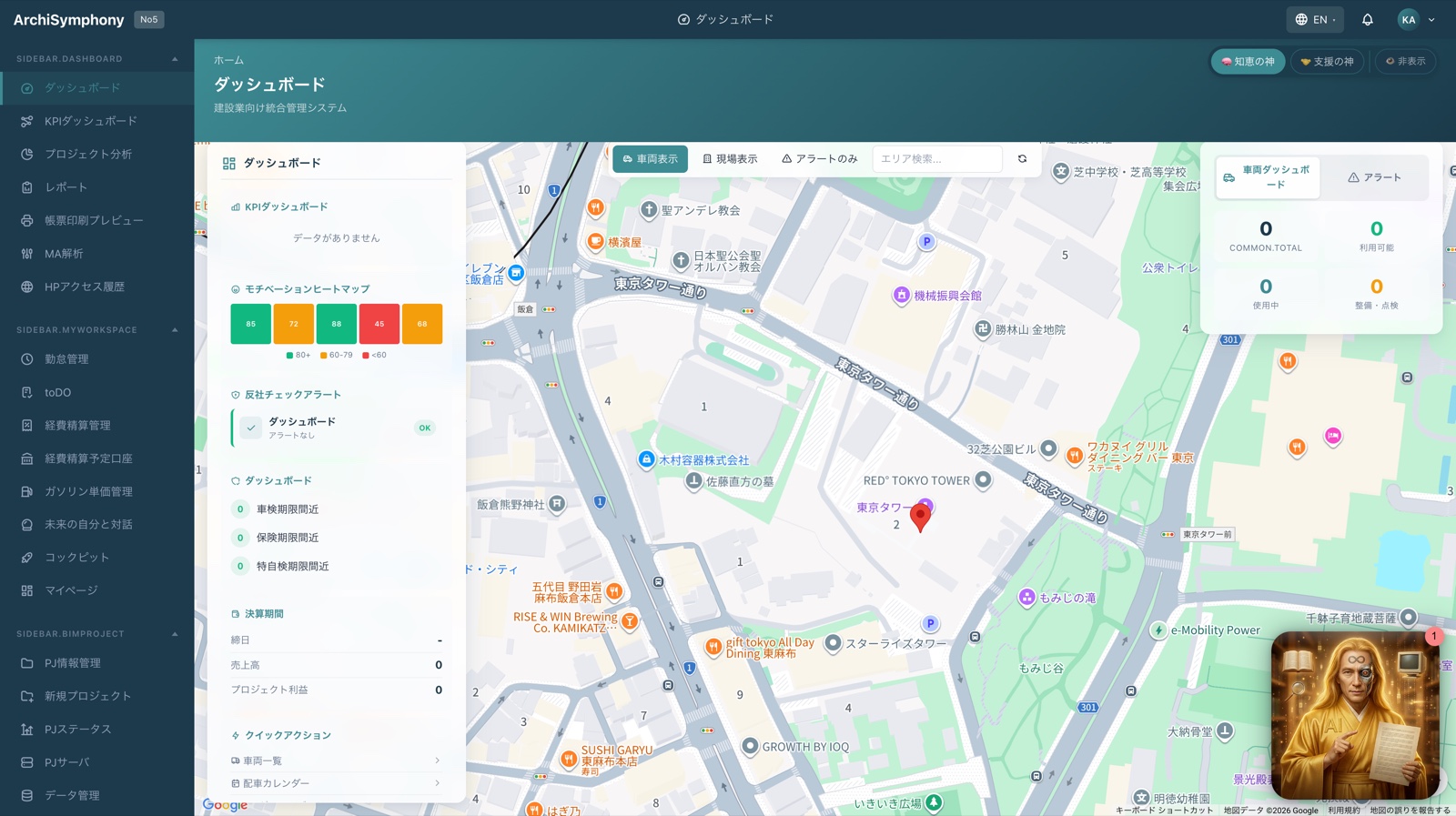The width and height of the screenshot is (1456, 816).
Task: Collapse SIDEBAR.MYWORKSPACE section
Action: pyautogui.click(x=175, y=330)
